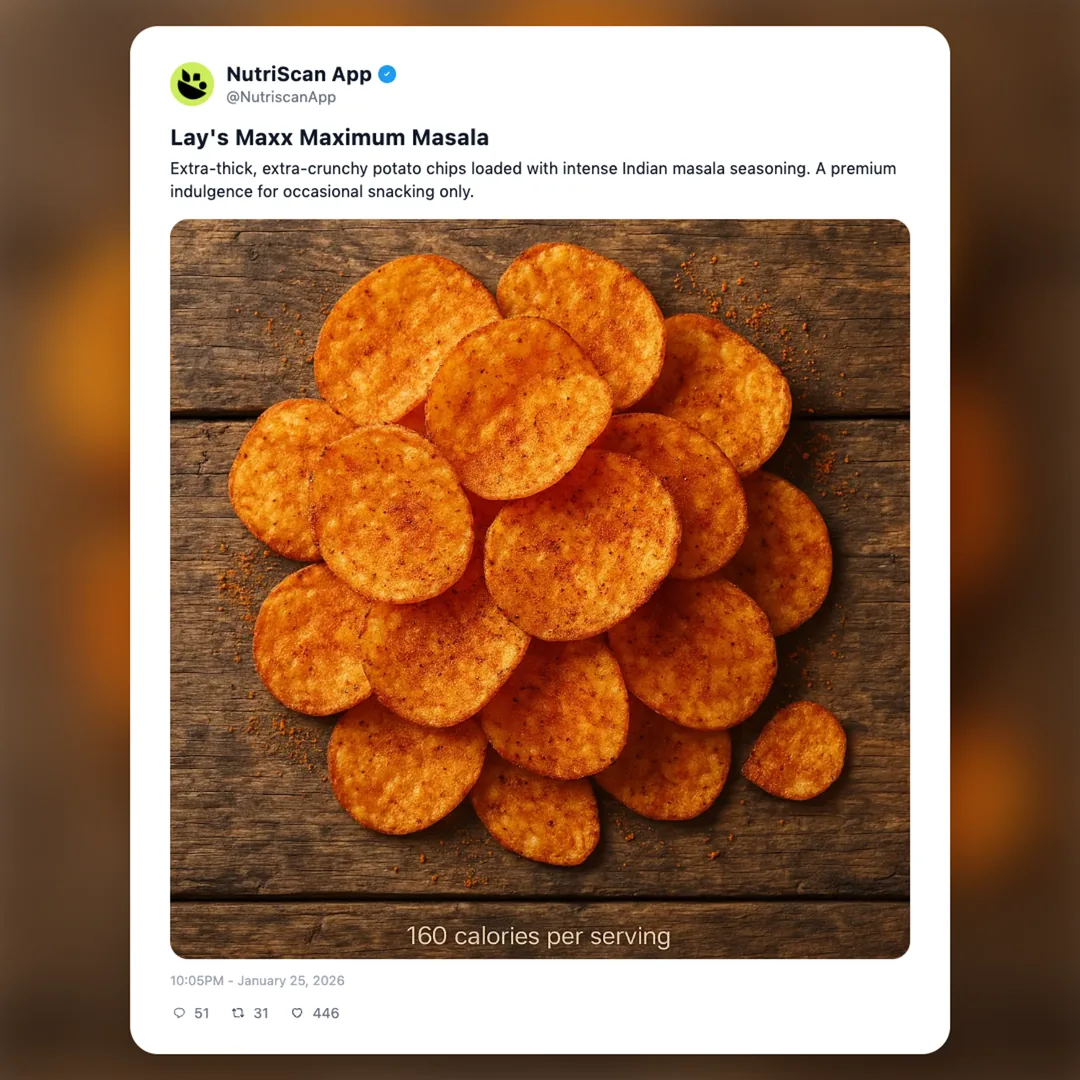Image resolution: width=1080 pixels, height=1080 pixels.
Task: Click the retweet count showing 31
Action: click(262, 1013)
